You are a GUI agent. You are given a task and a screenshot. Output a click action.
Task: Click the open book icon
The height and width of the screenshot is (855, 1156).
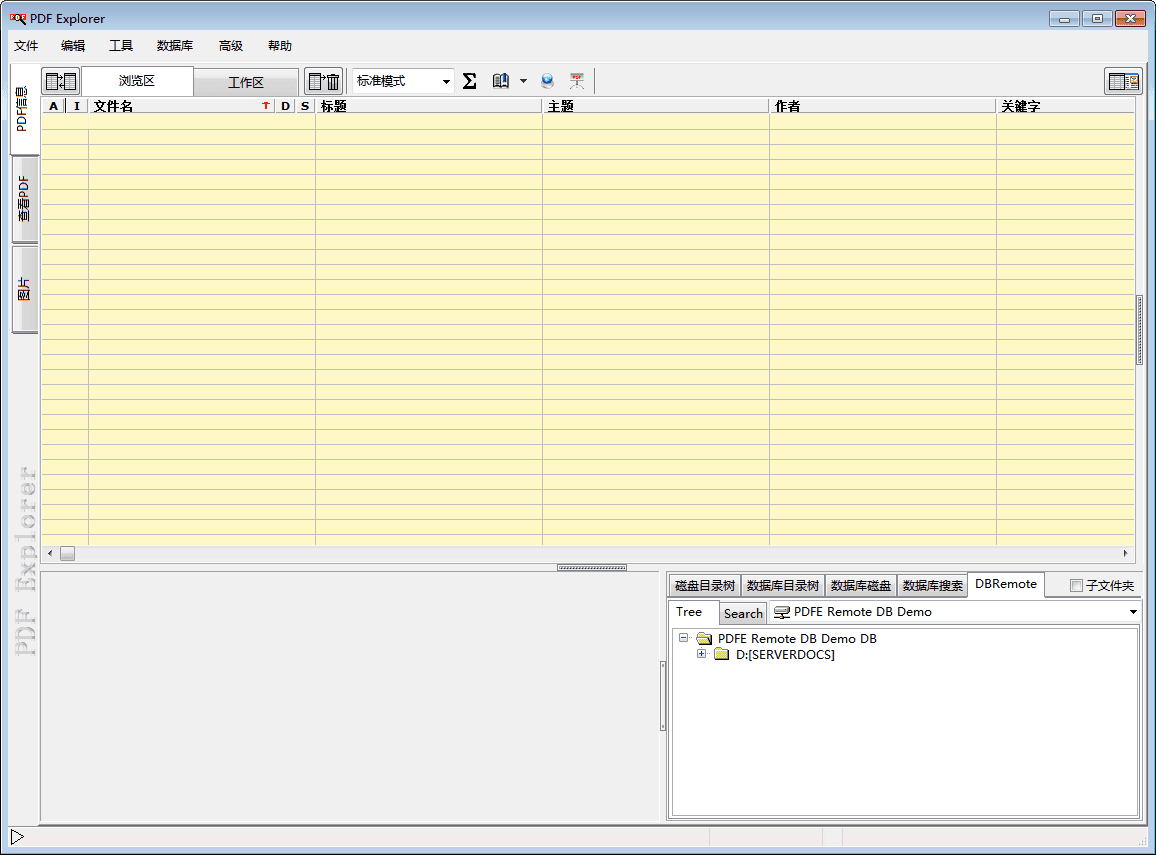click(501, 82)
